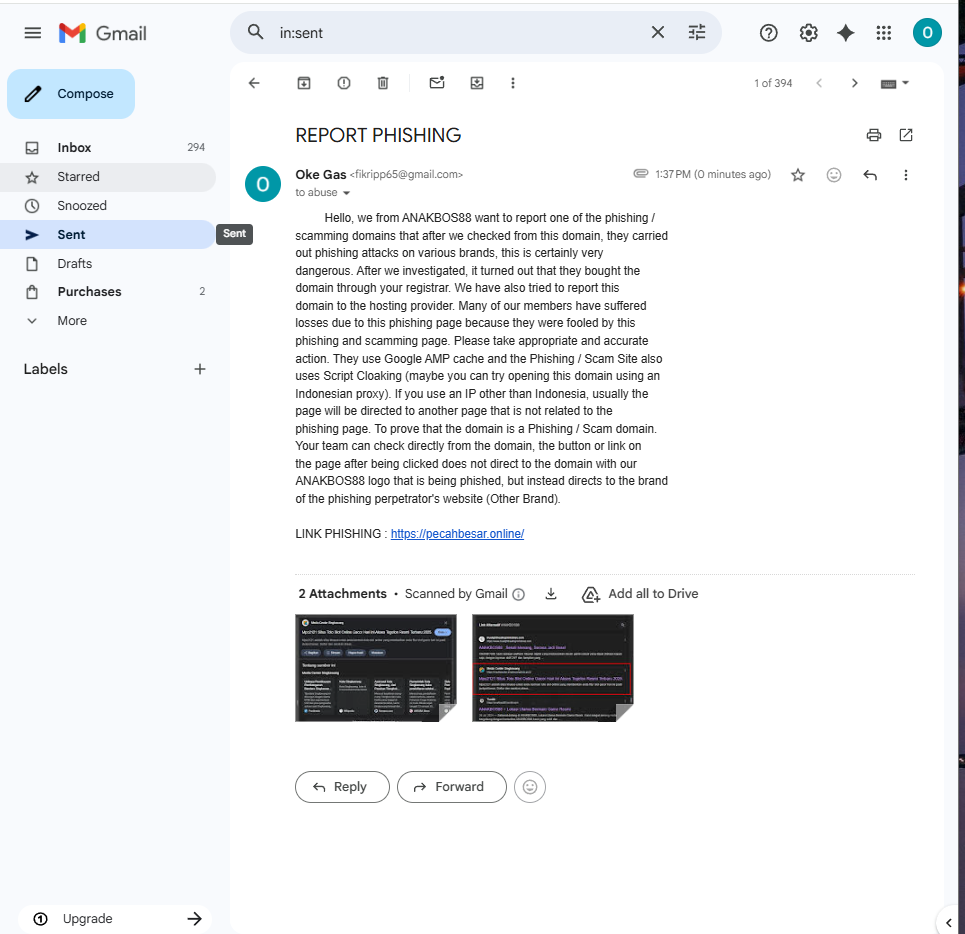Archive this conversation
Screen dimensions: 965x934
[x=304, y=83]
